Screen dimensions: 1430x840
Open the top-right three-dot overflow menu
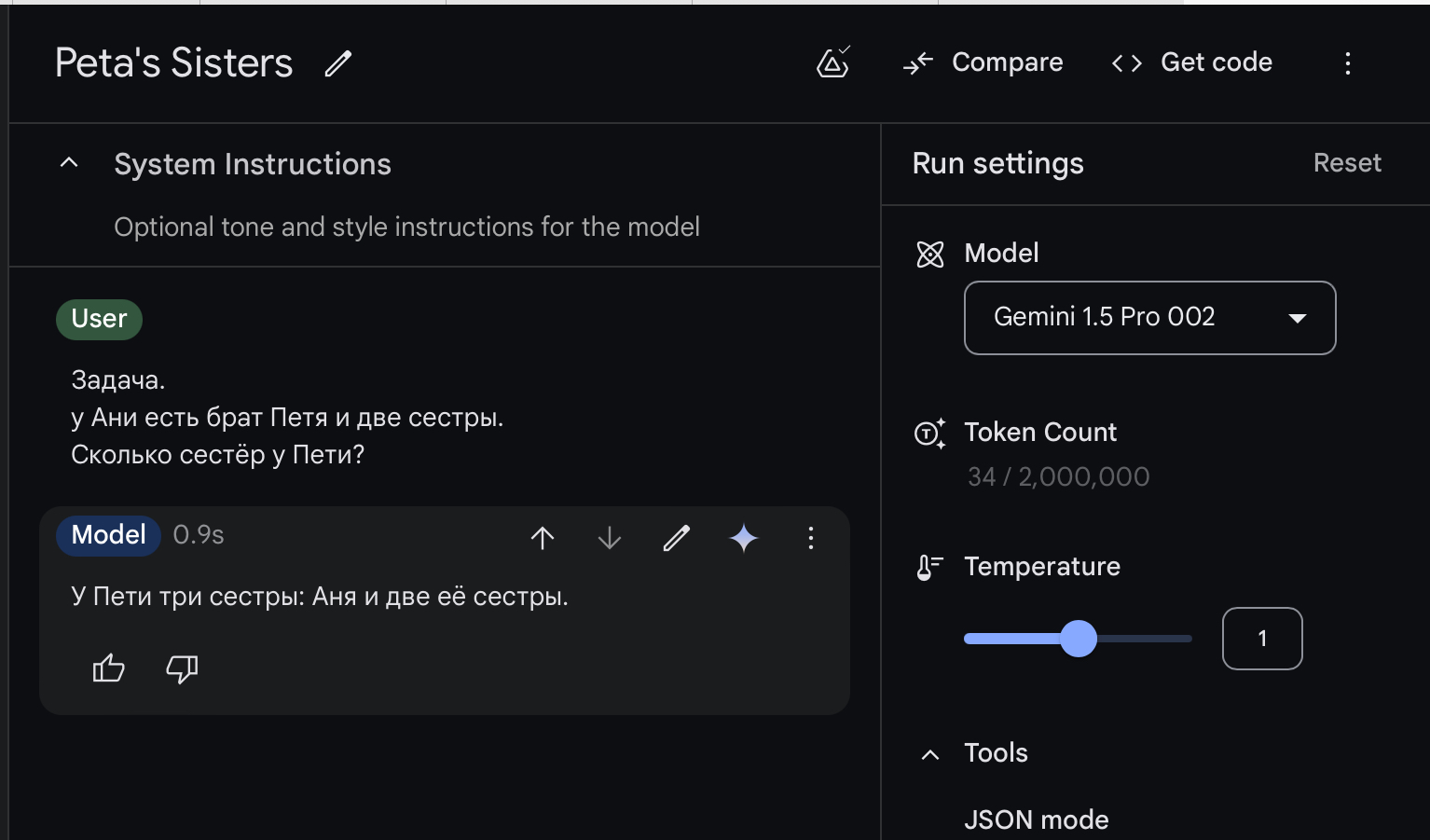(1347, 63)
